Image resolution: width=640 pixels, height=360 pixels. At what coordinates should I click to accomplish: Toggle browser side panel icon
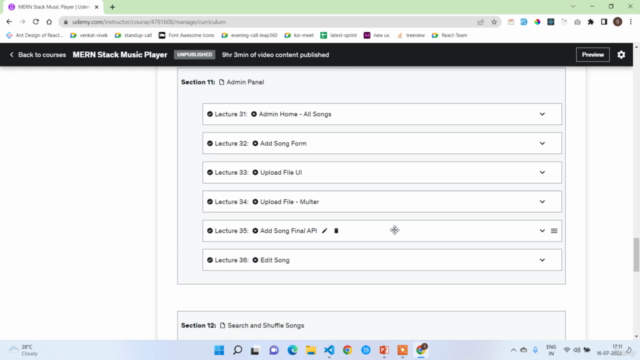point(604,22)
